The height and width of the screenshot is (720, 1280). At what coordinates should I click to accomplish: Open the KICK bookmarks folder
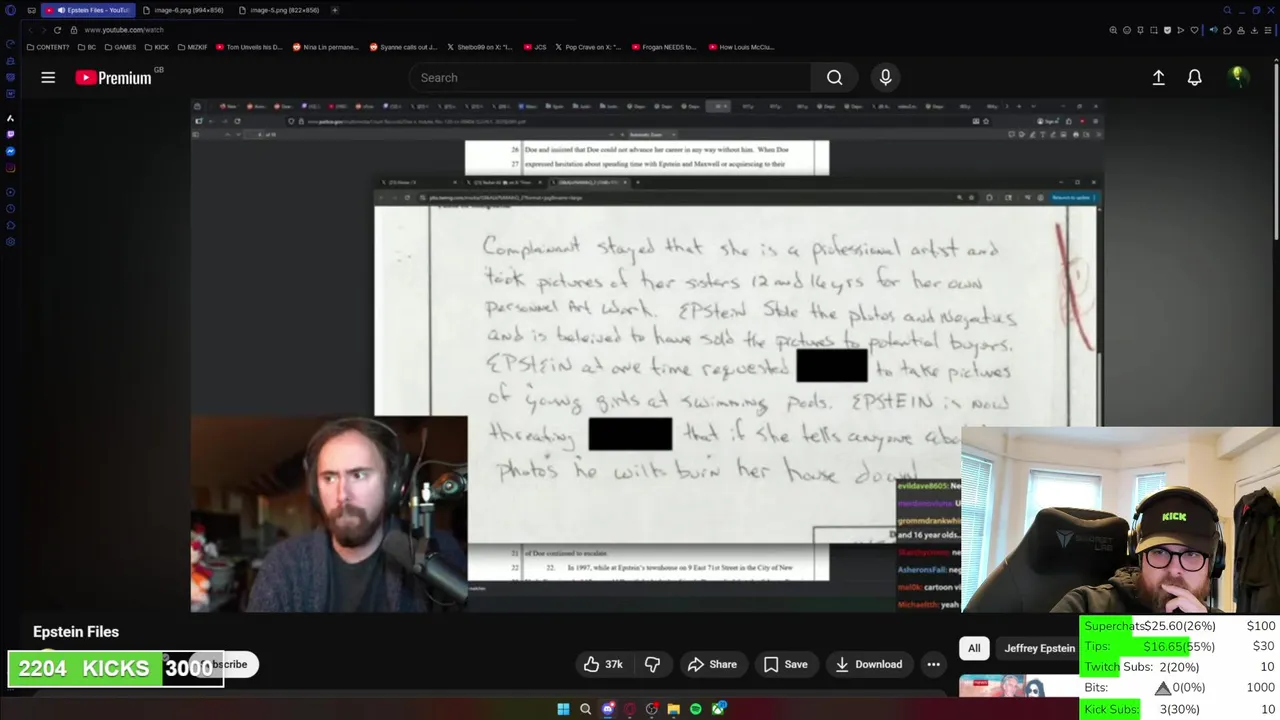(x=157, y=47)
